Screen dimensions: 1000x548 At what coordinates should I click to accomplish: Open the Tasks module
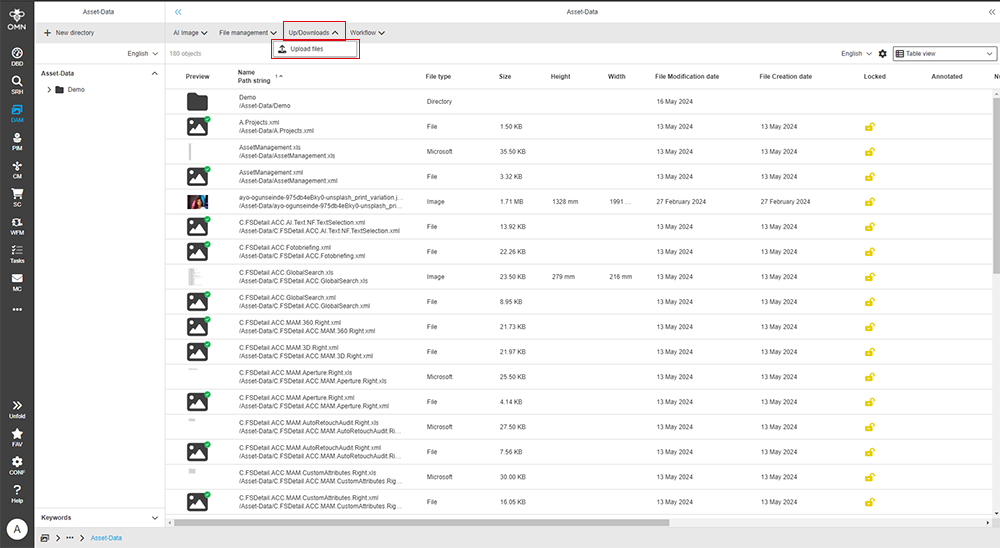(x=17, y=253)
